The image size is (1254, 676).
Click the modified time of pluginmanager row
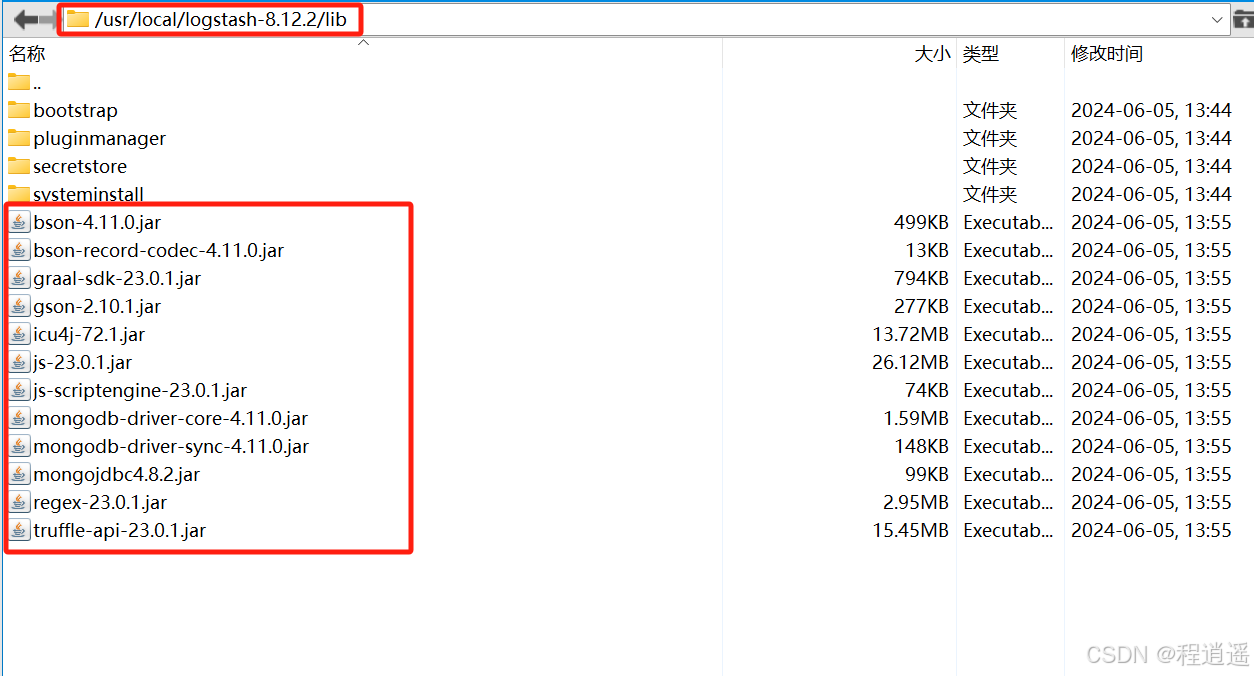[1151, 138]
